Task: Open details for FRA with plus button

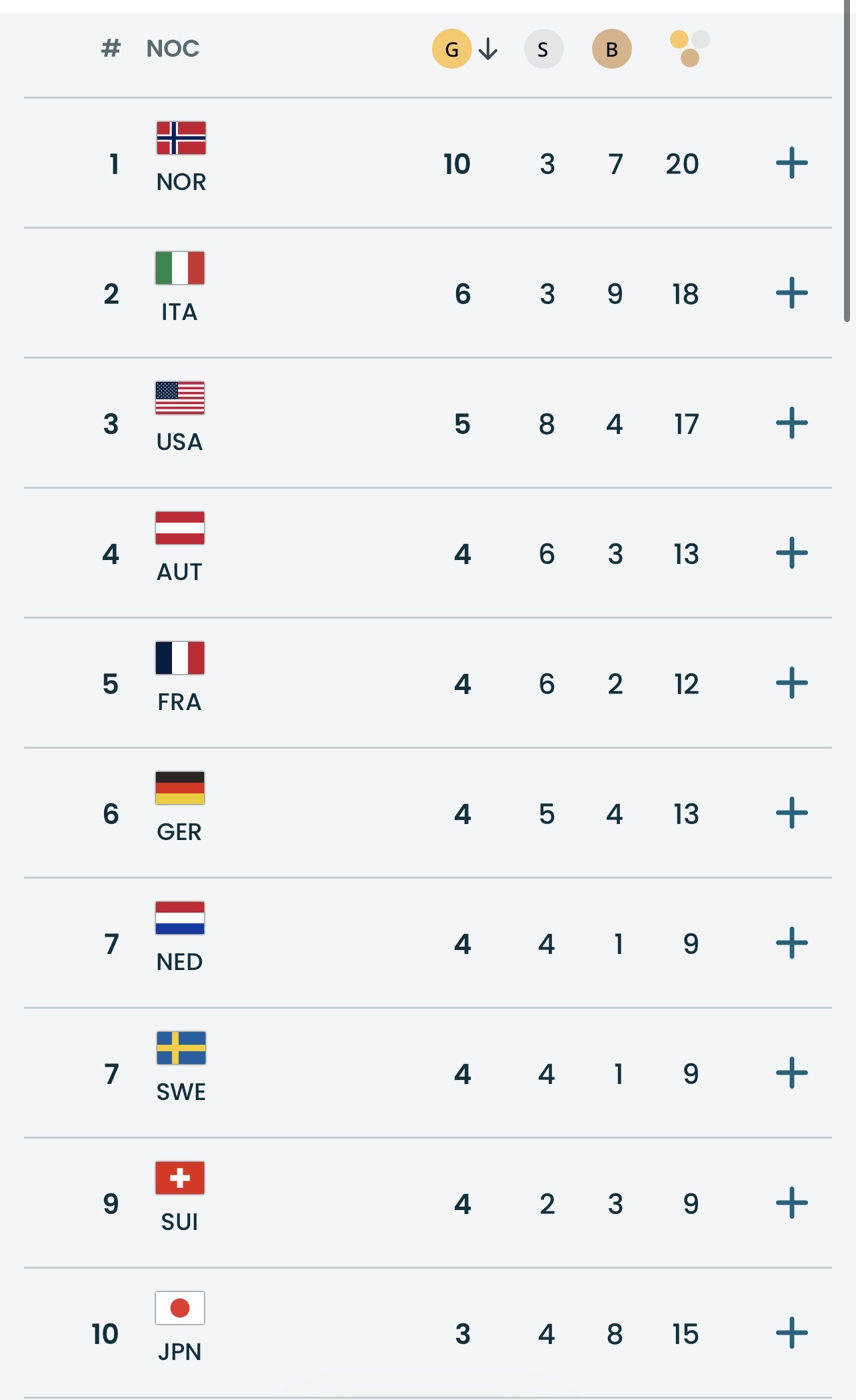Action: [x=791, y=683]
